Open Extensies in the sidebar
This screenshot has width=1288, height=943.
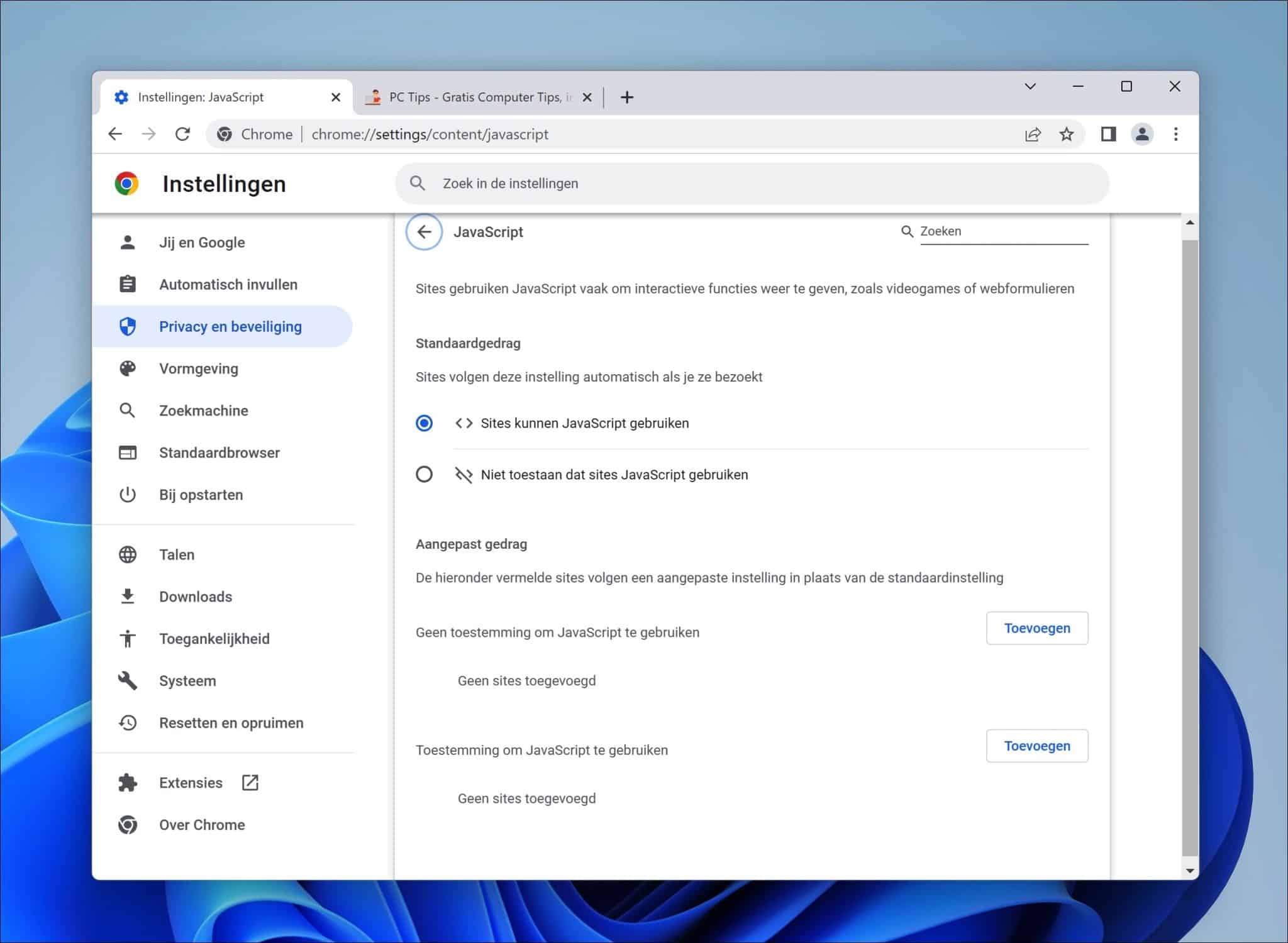191,783
